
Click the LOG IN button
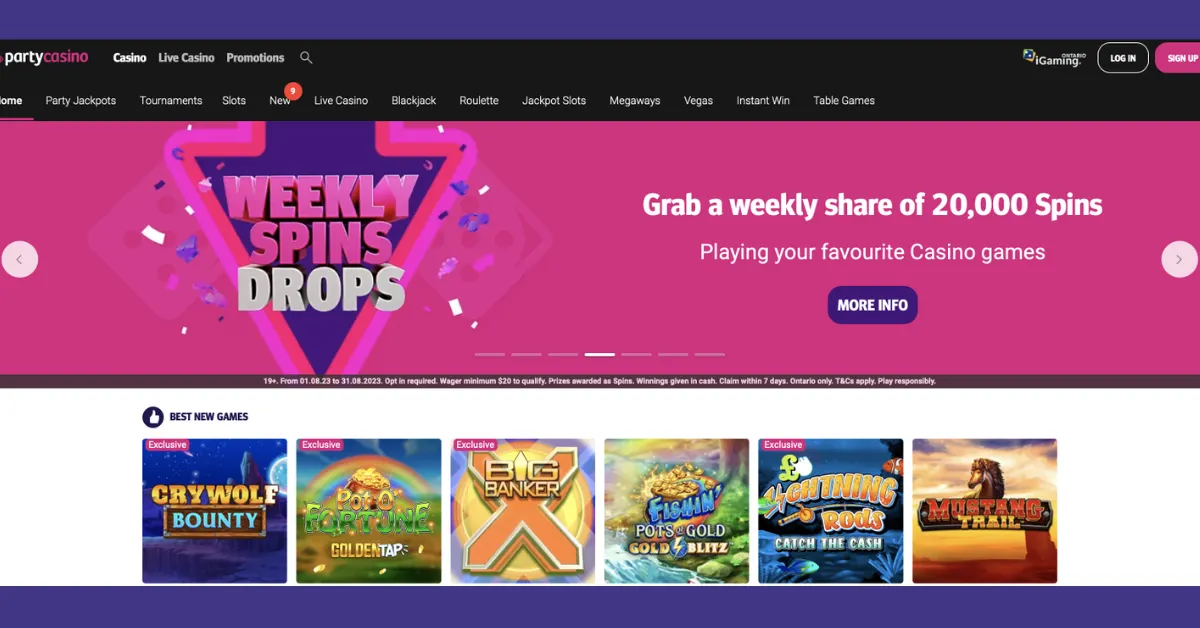coord(1123,58)
